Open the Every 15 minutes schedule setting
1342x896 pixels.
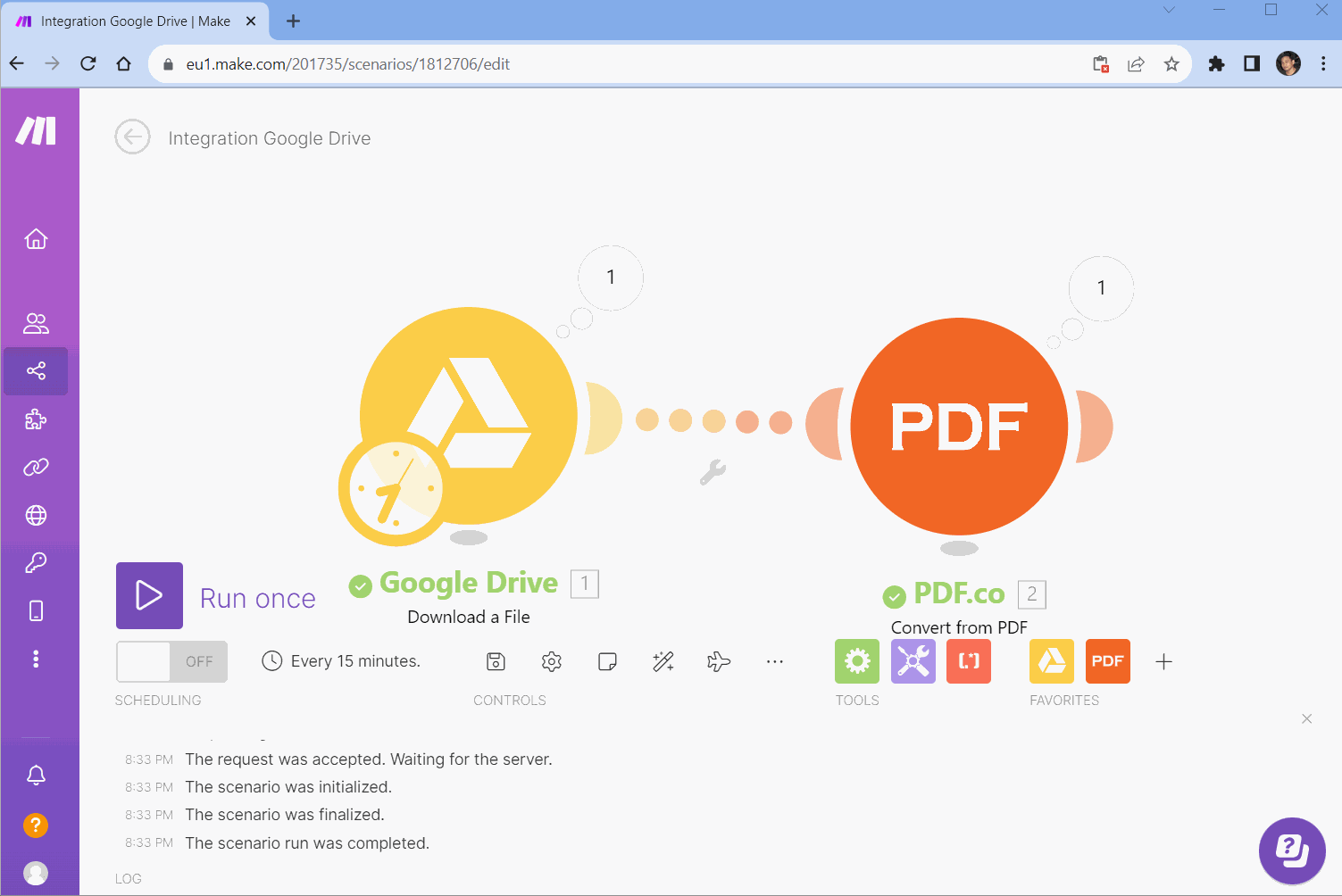click(x=341, y=661)
